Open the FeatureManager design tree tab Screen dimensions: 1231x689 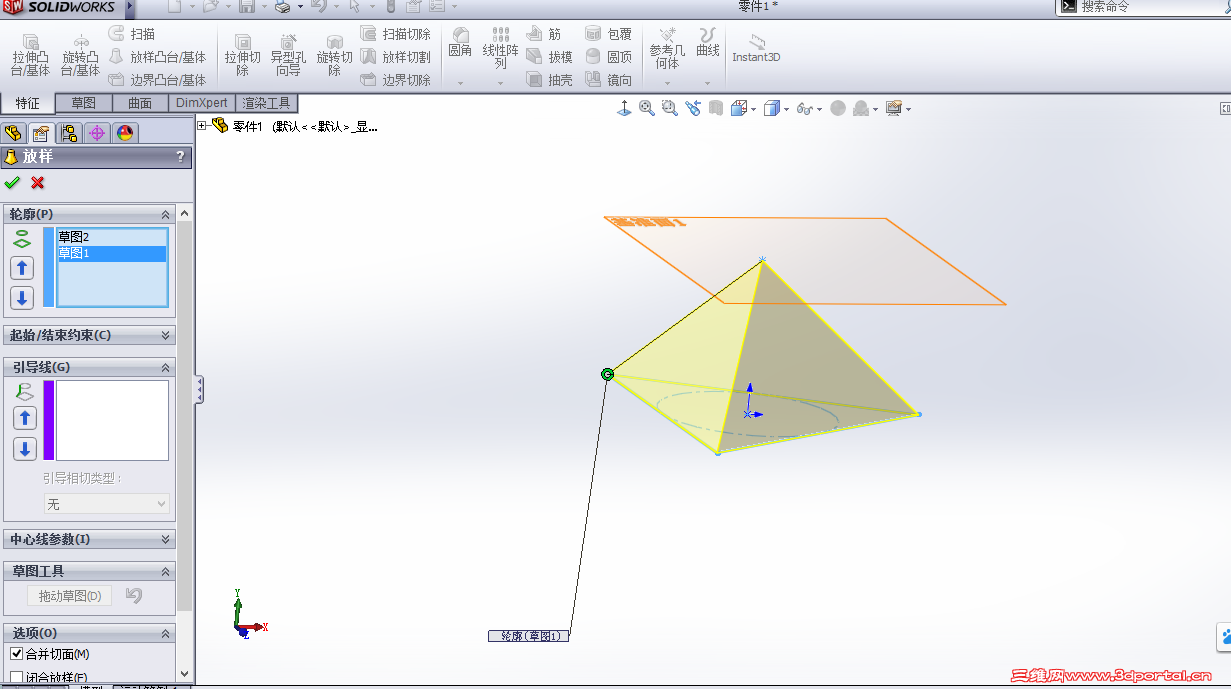13,133
